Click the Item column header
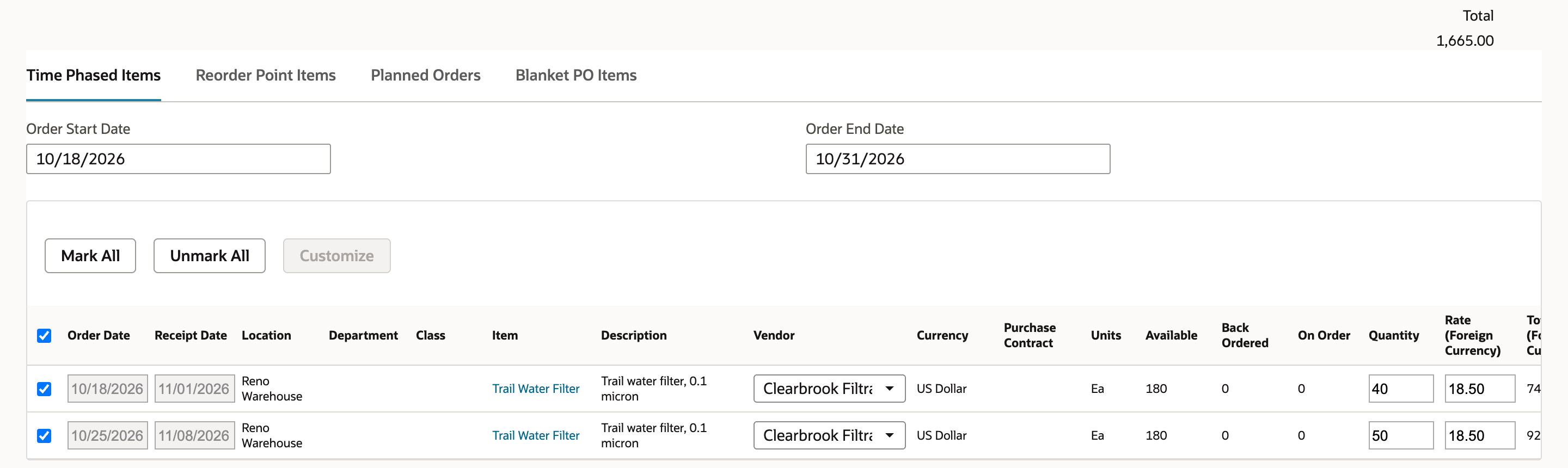The width and height of the screenshot is (1568, 468). pos(505,335)
